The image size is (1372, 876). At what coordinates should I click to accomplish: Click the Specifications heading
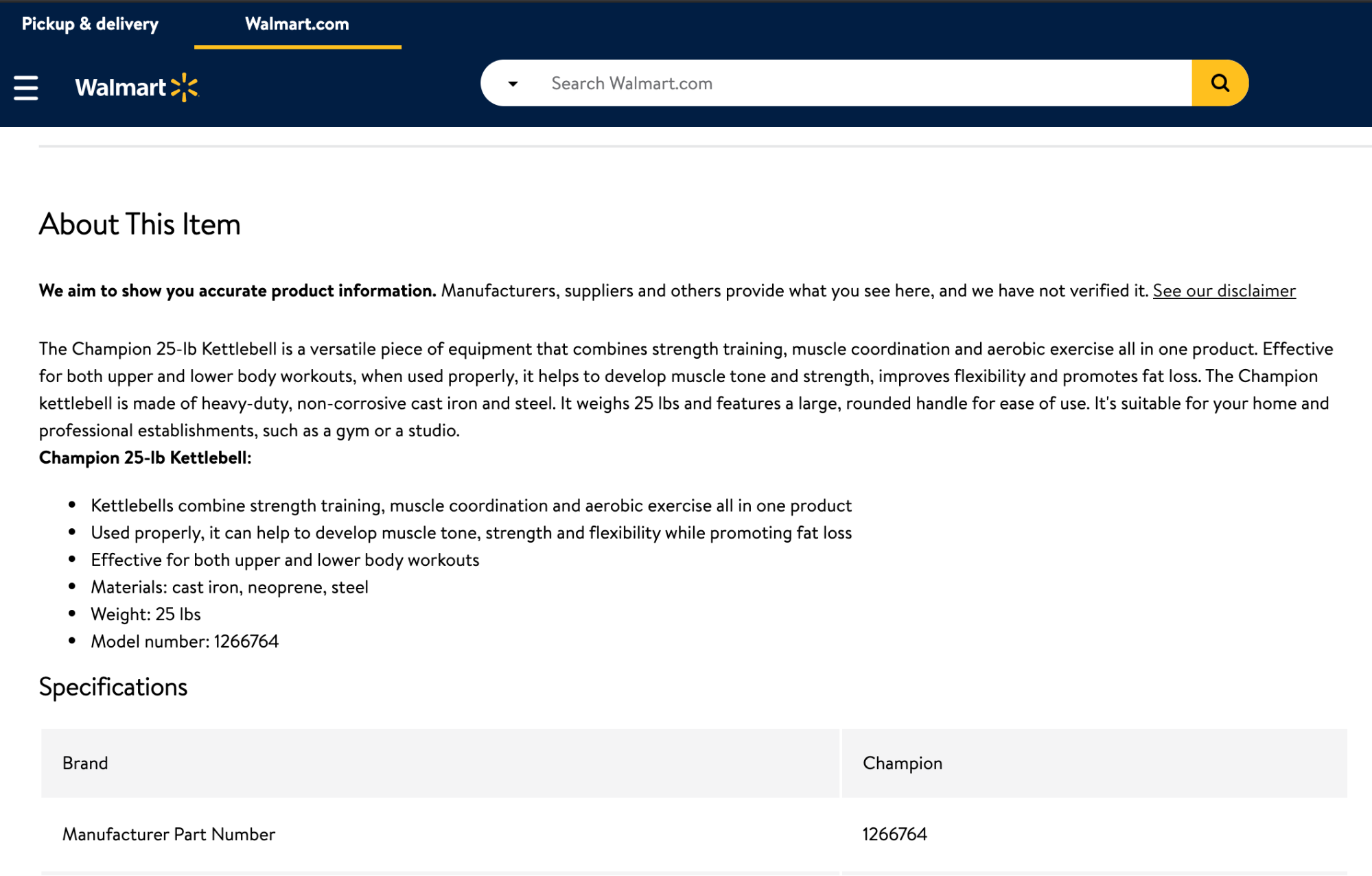click(113, 687)
